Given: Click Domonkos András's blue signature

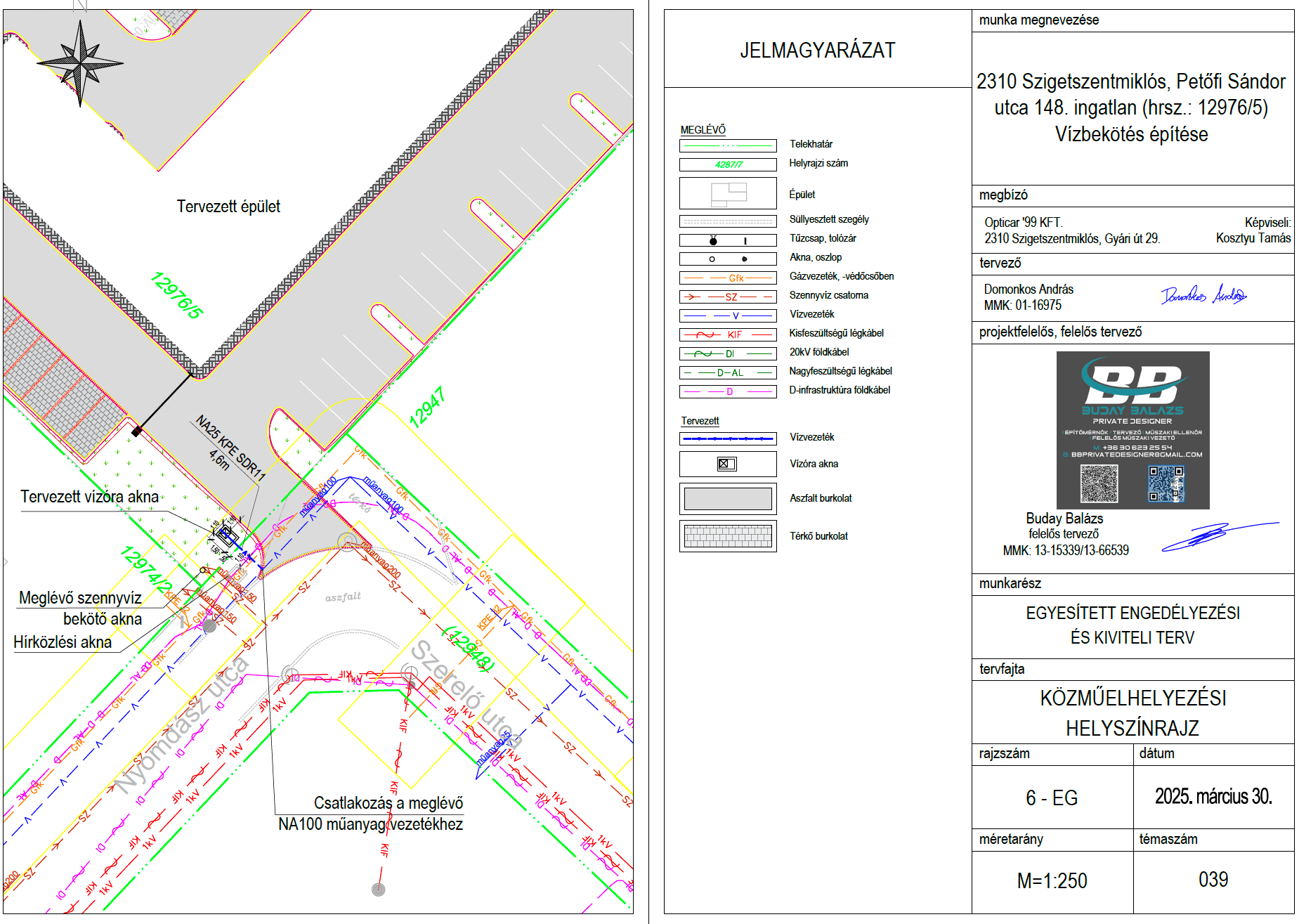Looking at the screenshot, I should point(1203,295).
